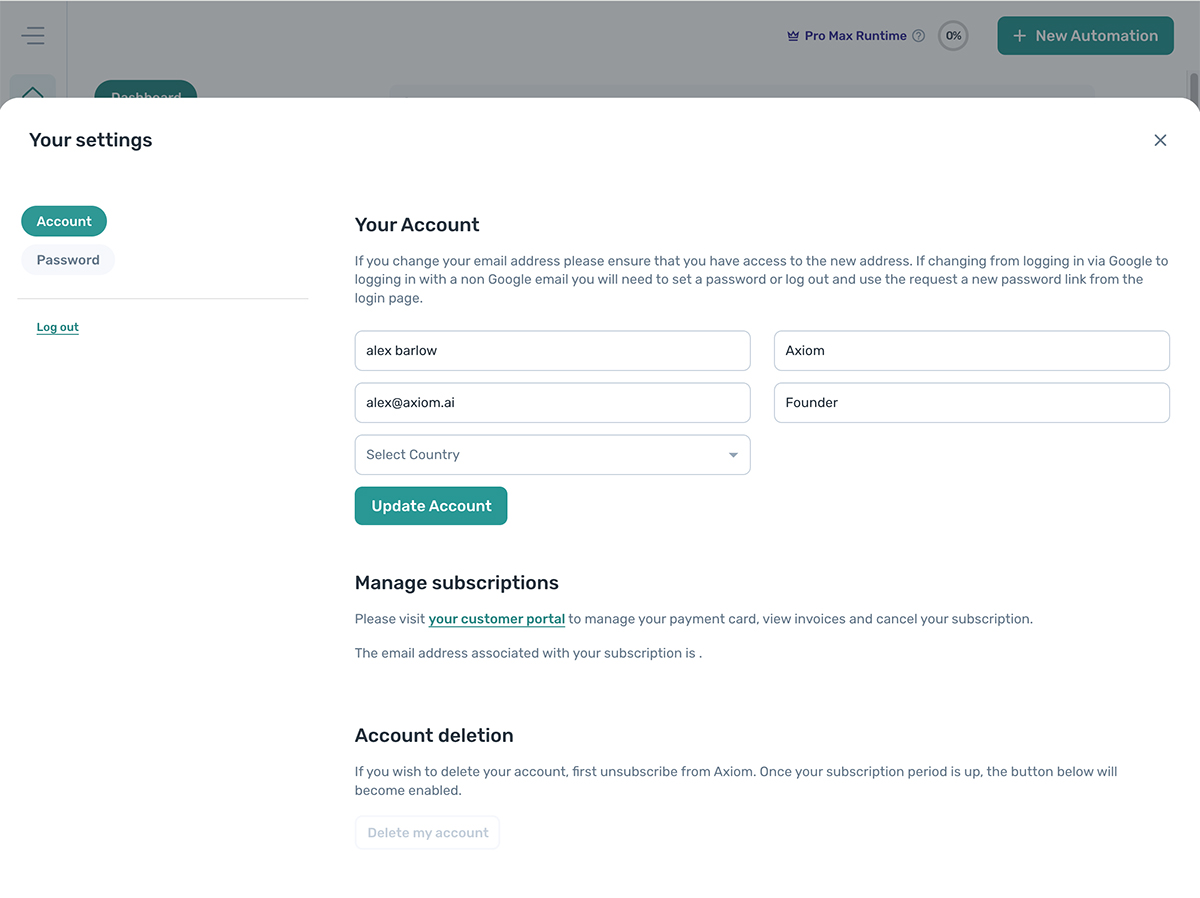Focus the email field alex@axiom.ai
This screenshot has width=1200, height=898.
[552, 403]
